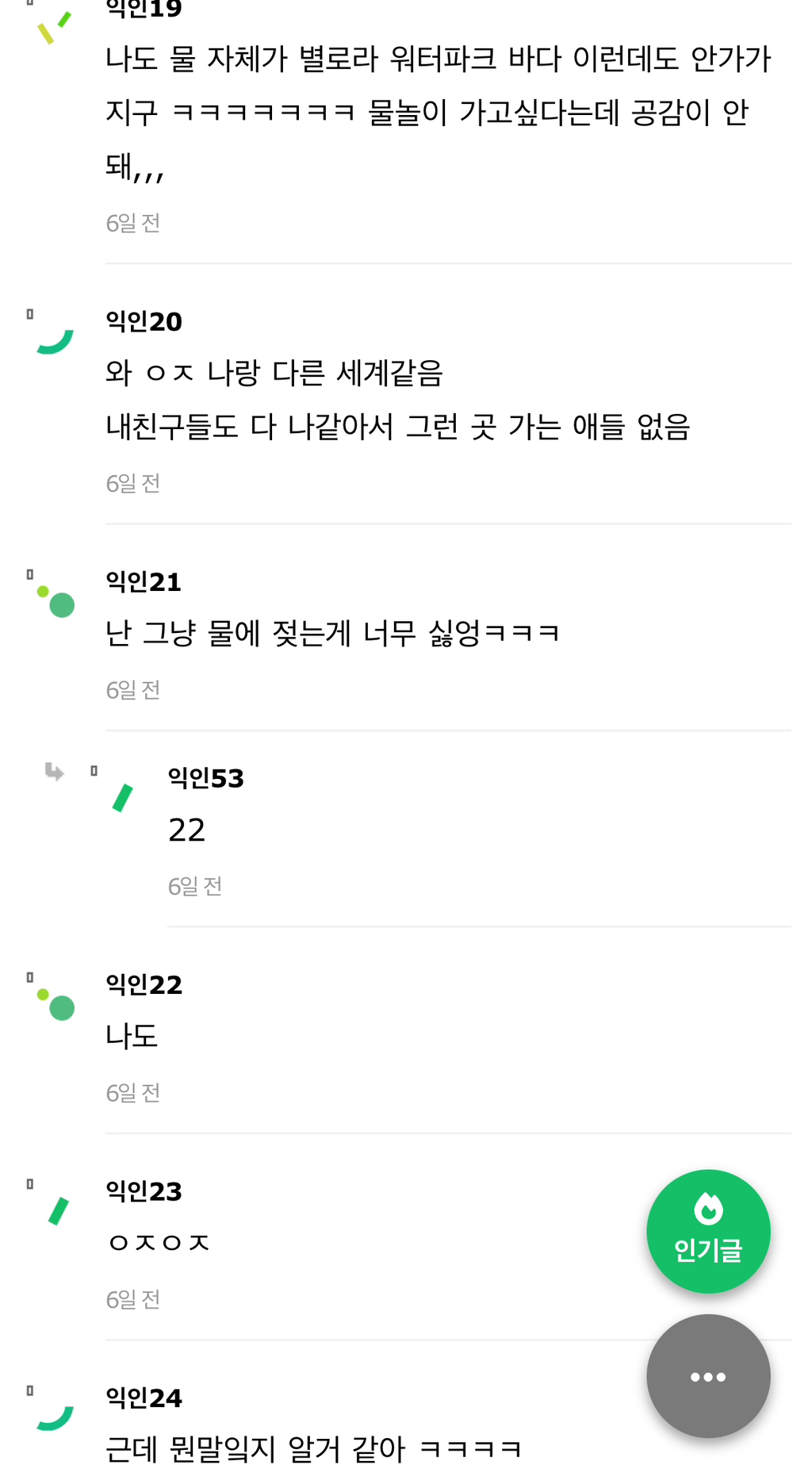Open 익인24's username link
Viewport: 812px width, 1465px height.
click(144, 1398)
